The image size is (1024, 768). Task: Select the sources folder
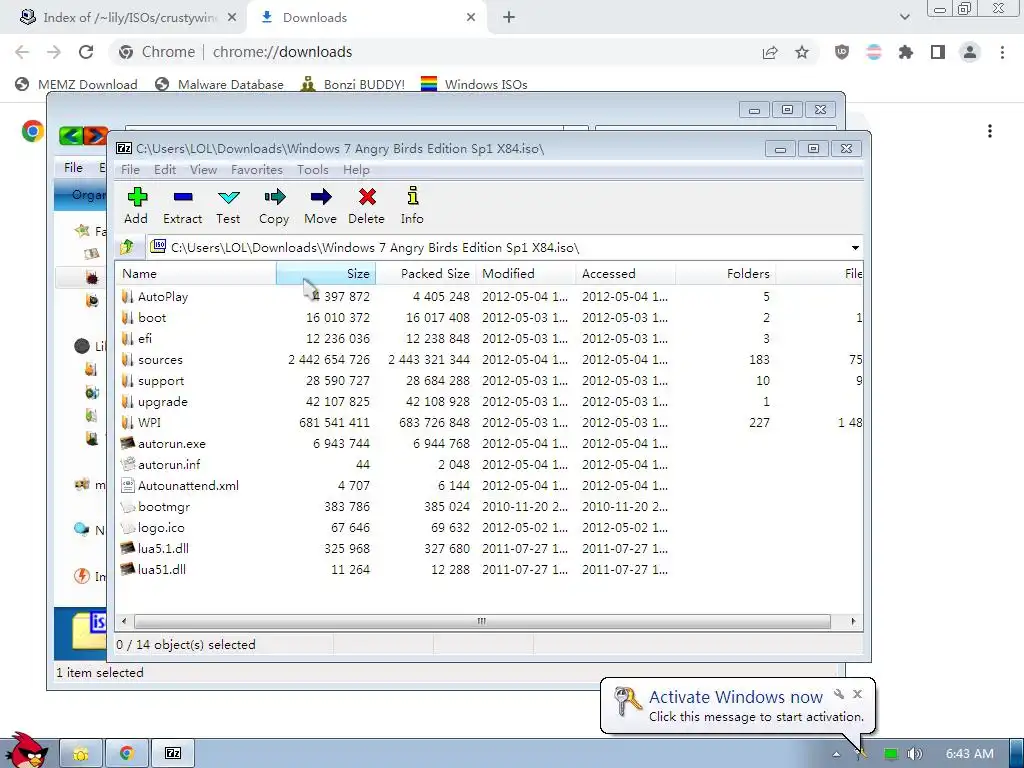(x=160, y=360)
